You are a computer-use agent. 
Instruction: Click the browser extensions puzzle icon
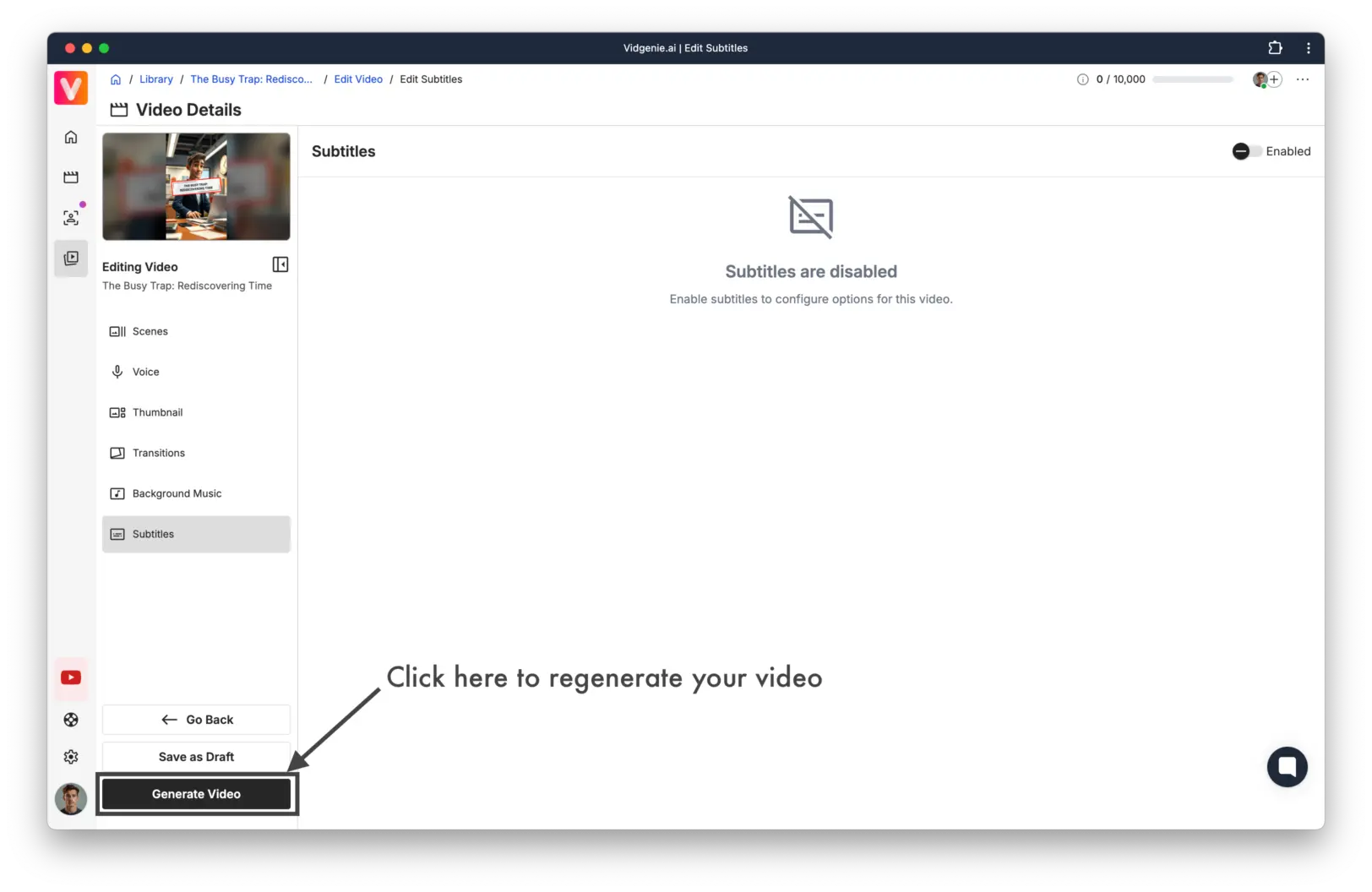(1275, 48)
